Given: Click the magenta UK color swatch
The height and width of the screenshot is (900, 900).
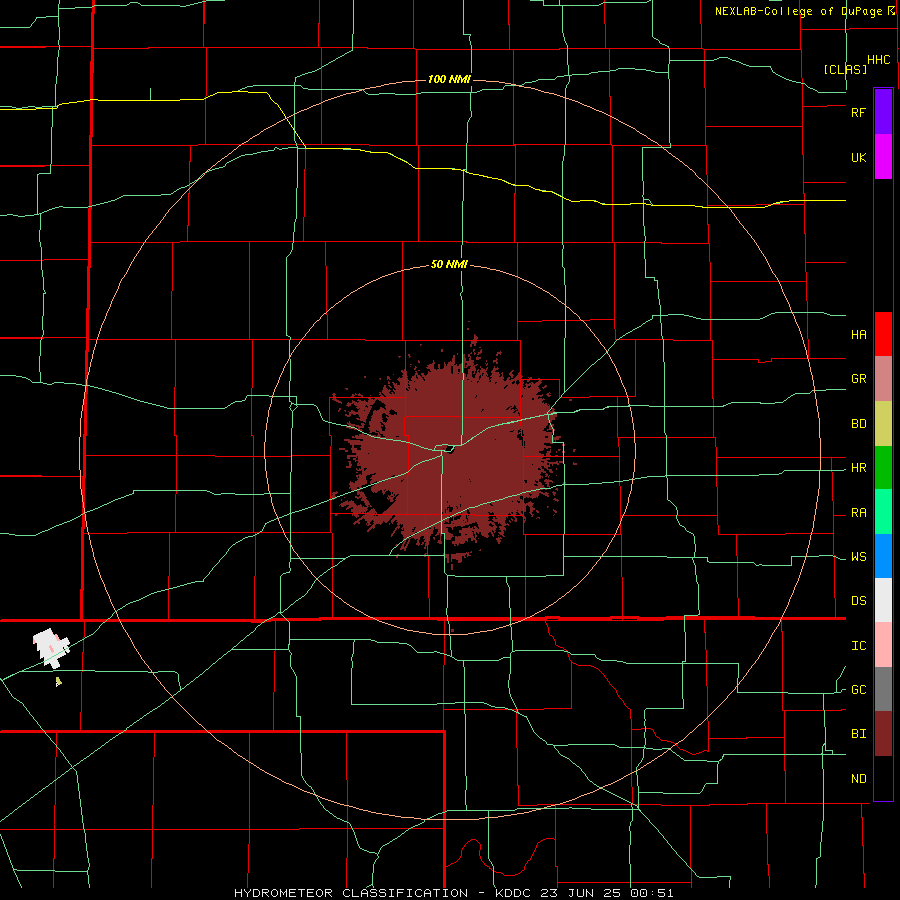Looking at the screenshot, I should point(883,157).
